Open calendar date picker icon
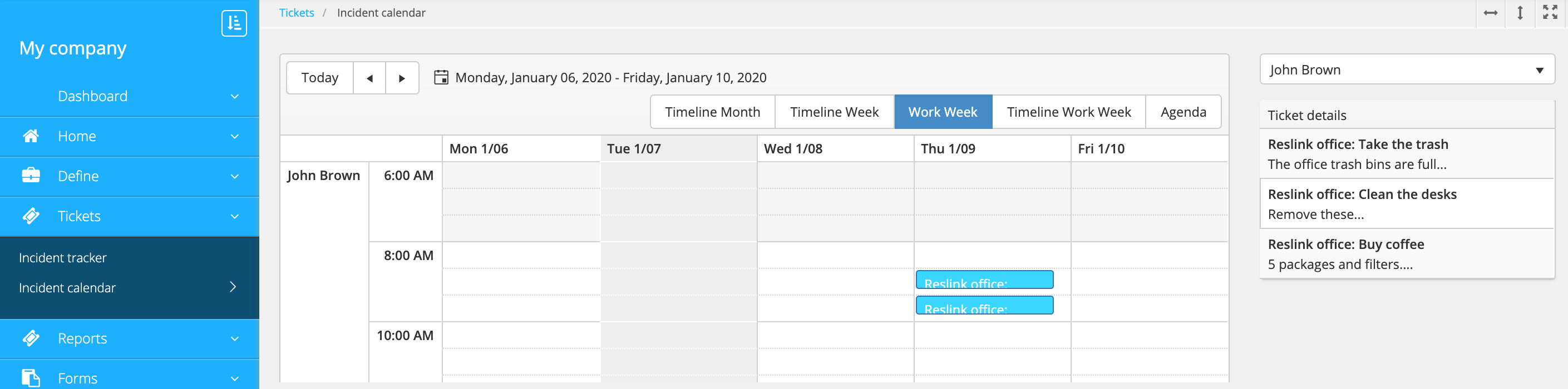The height and width of the screenshot is (389, 1568). click(441, 78)
